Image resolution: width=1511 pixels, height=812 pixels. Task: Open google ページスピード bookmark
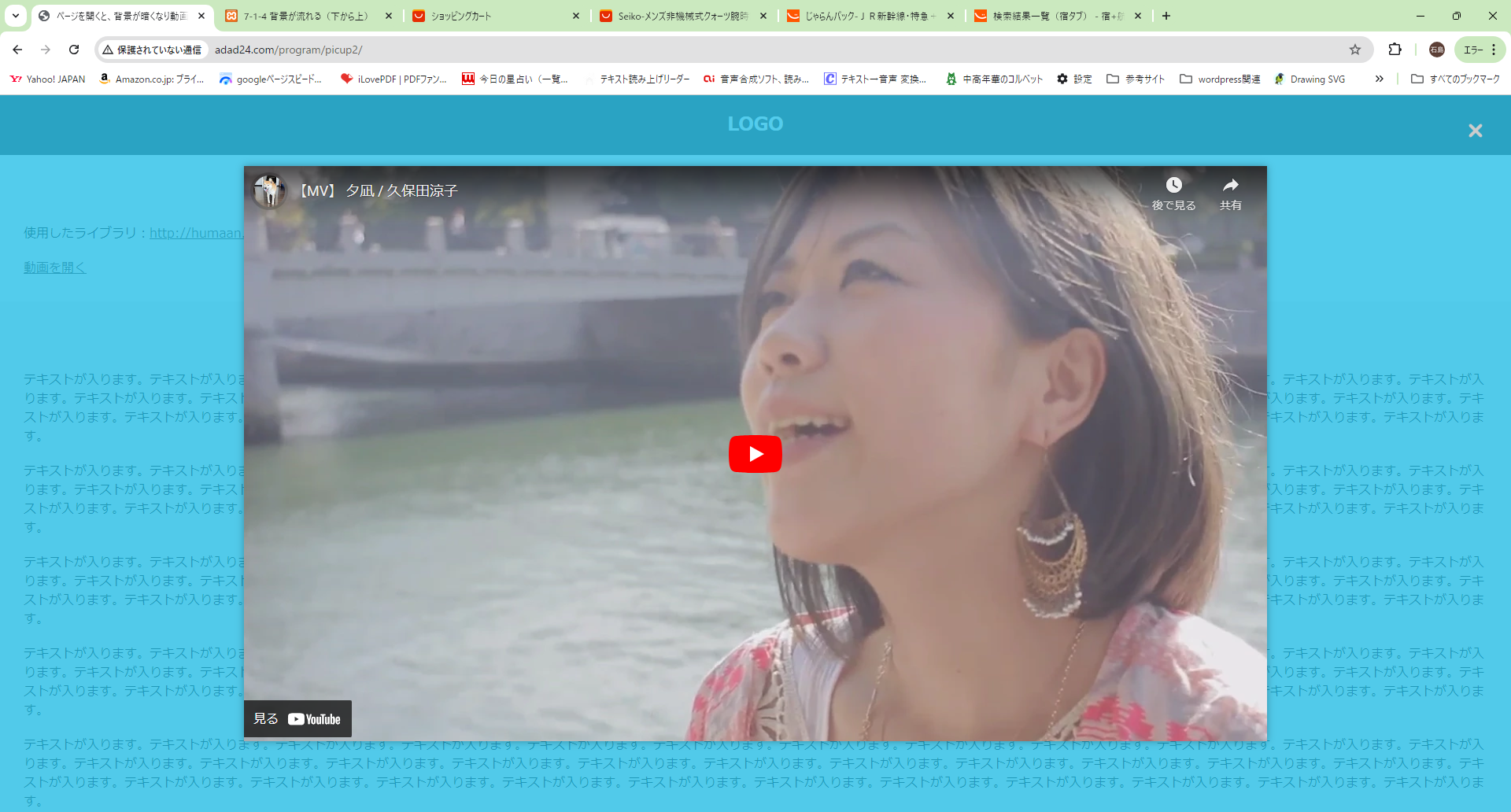271,79
